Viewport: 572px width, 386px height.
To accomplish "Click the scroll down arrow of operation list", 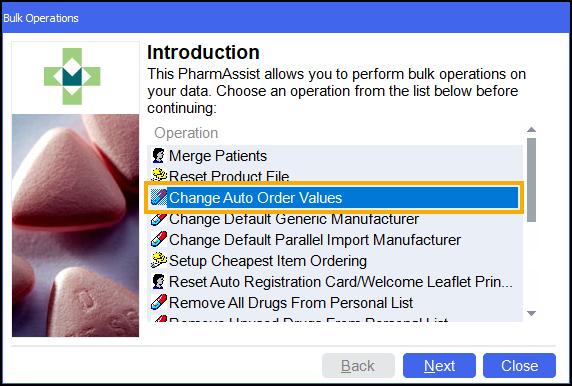I will 532,313.
